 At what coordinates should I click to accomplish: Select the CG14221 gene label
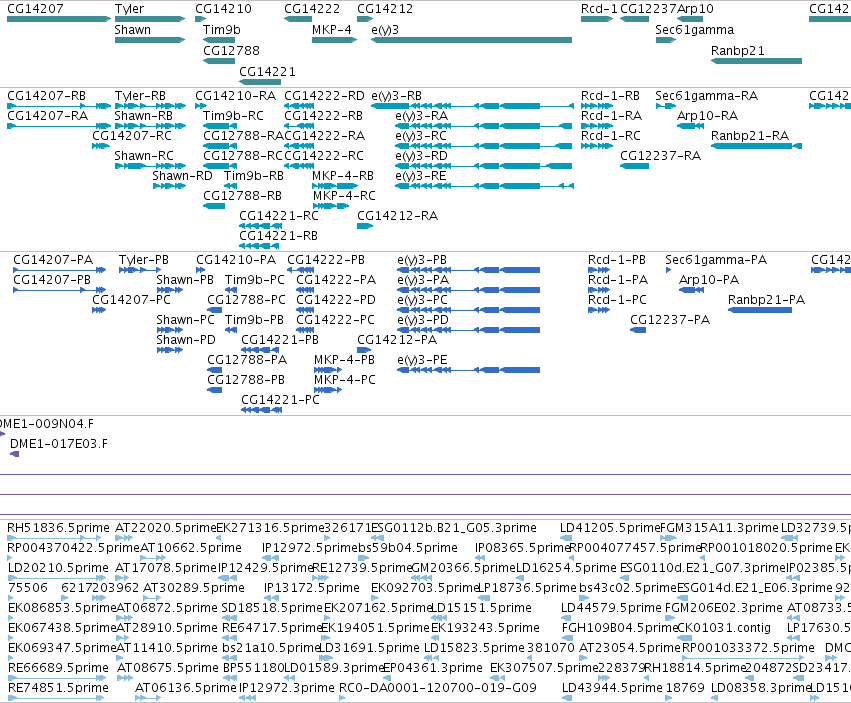pyautogui.click(x=267, y=72)
